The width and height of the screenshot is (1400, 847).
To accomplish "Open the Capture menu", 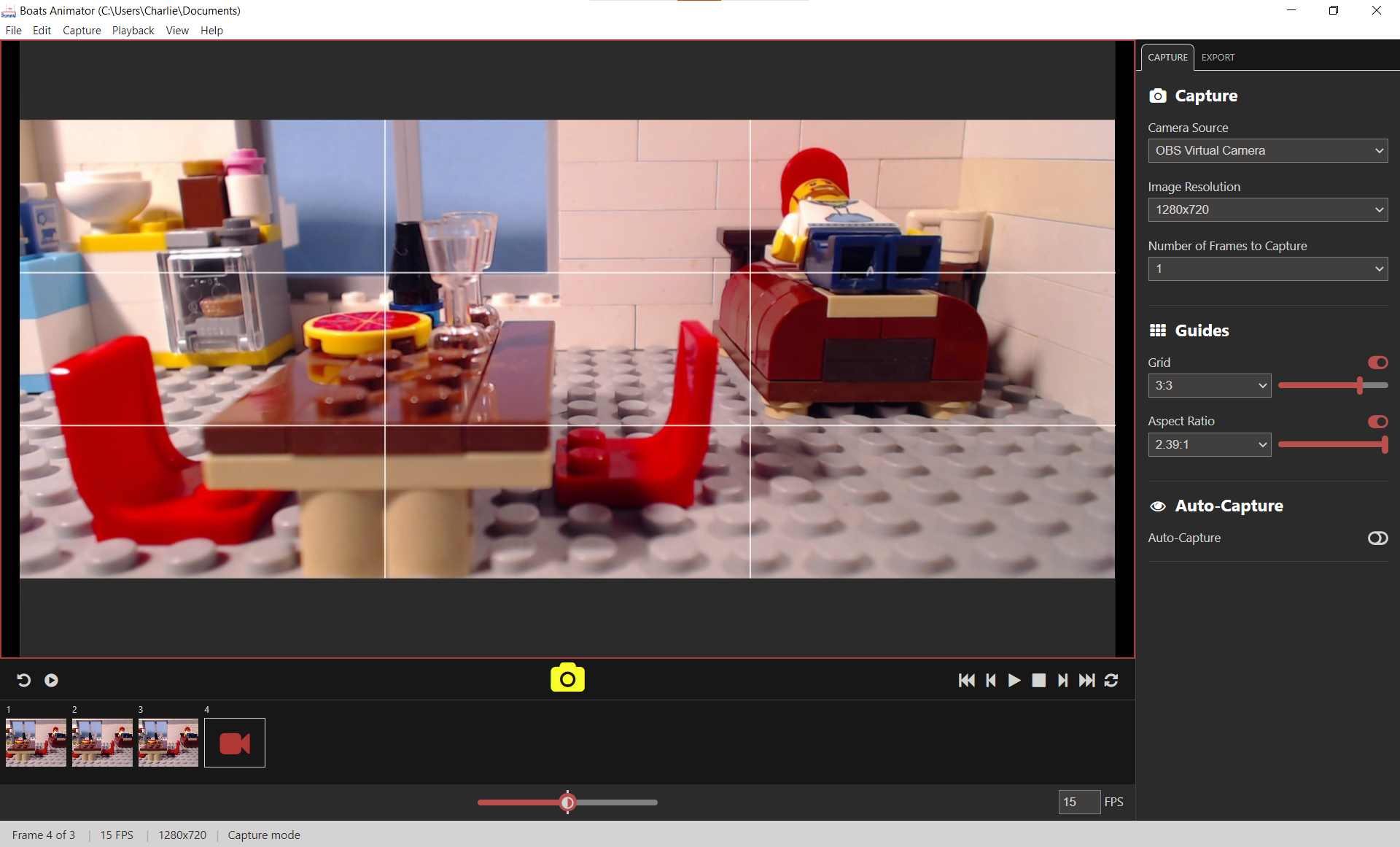I will [x=80, y=31].
